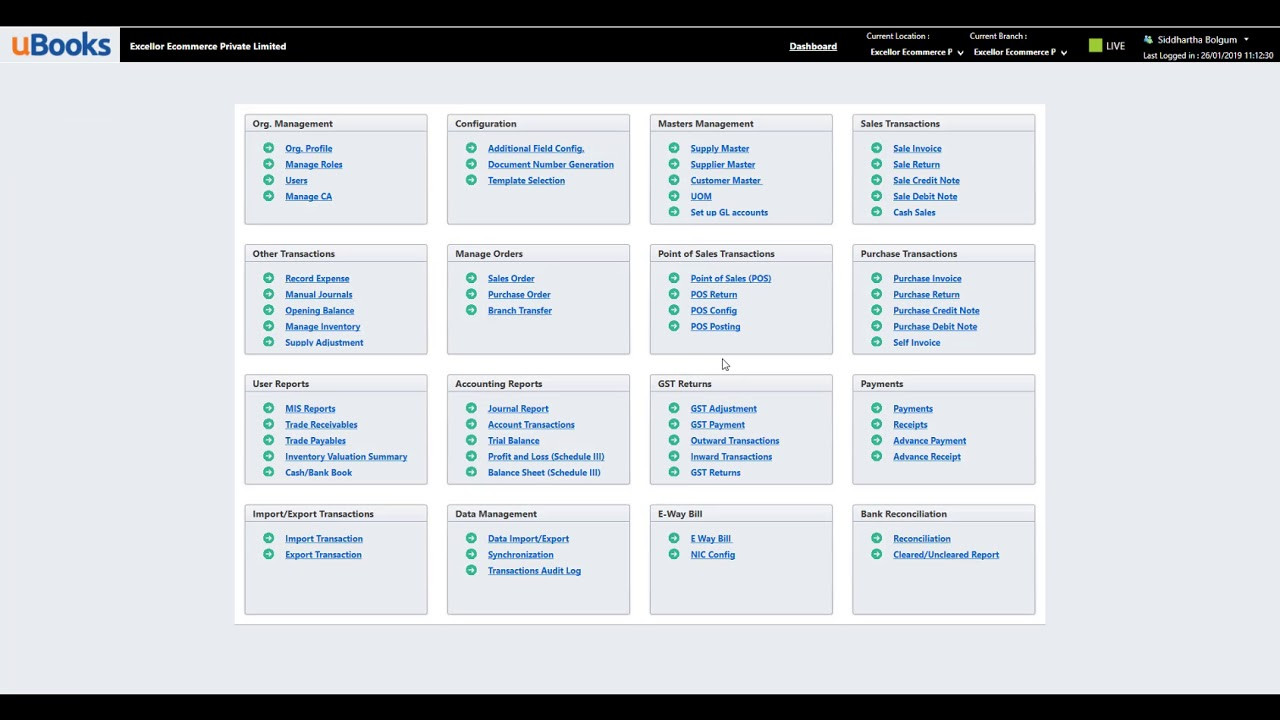Open the POS Posting link

(x=715, y=326)
